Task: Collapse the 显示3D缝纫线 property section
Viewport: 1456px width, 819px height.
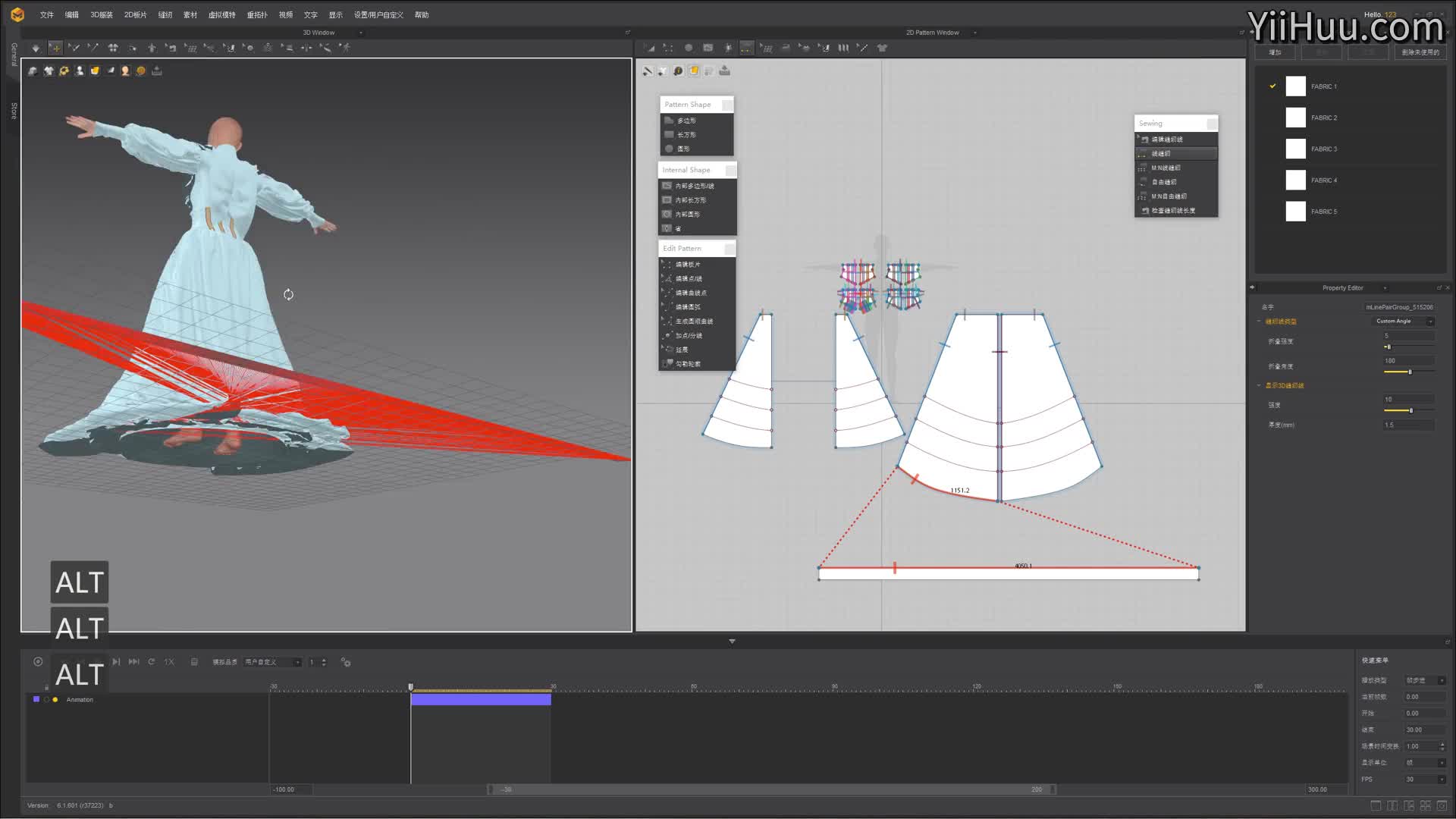Action: pos(1260,386)
